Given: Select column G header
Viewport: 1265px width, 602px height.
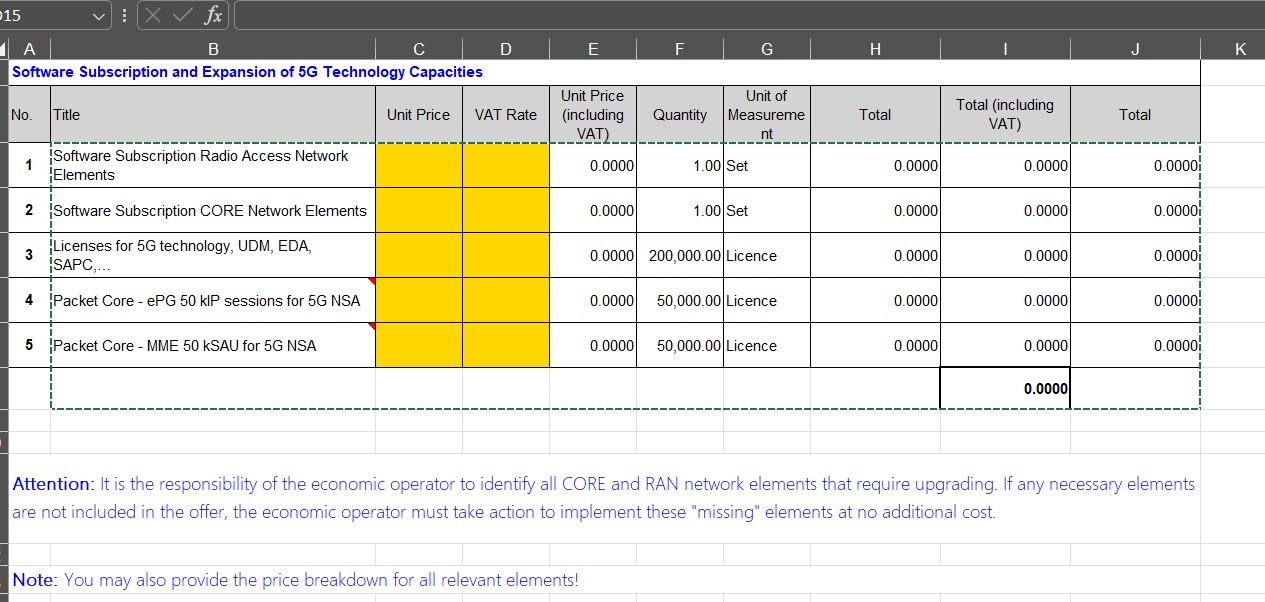Looking at the screenshot, I should click(767, 48).
